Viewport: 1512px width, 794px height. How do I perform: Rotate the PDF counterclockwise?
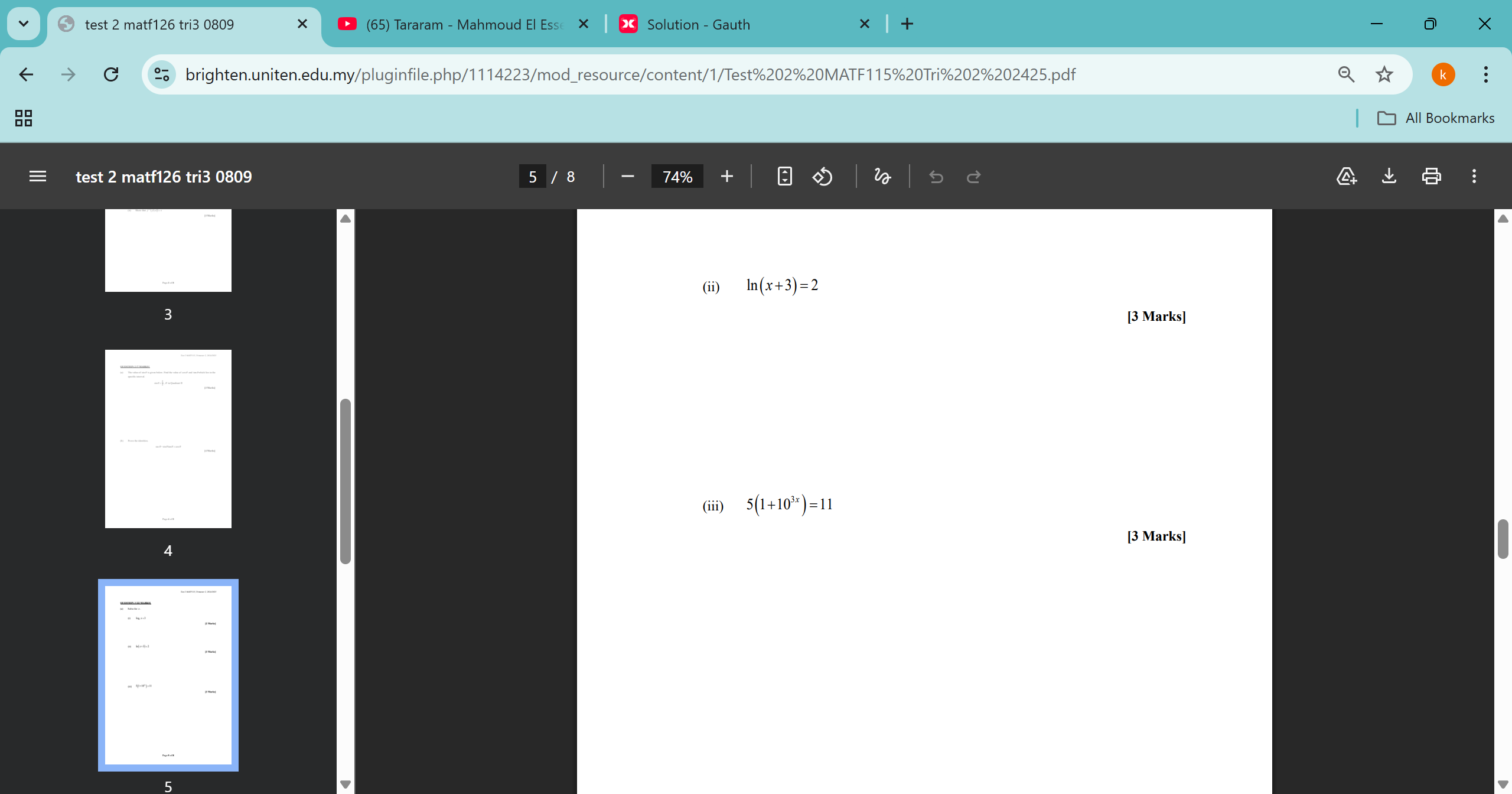coord(823,177)
